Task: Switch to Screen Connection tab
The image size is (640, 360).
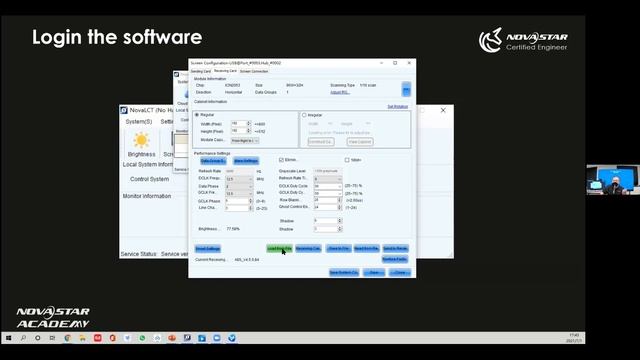Action: (254, 71)
